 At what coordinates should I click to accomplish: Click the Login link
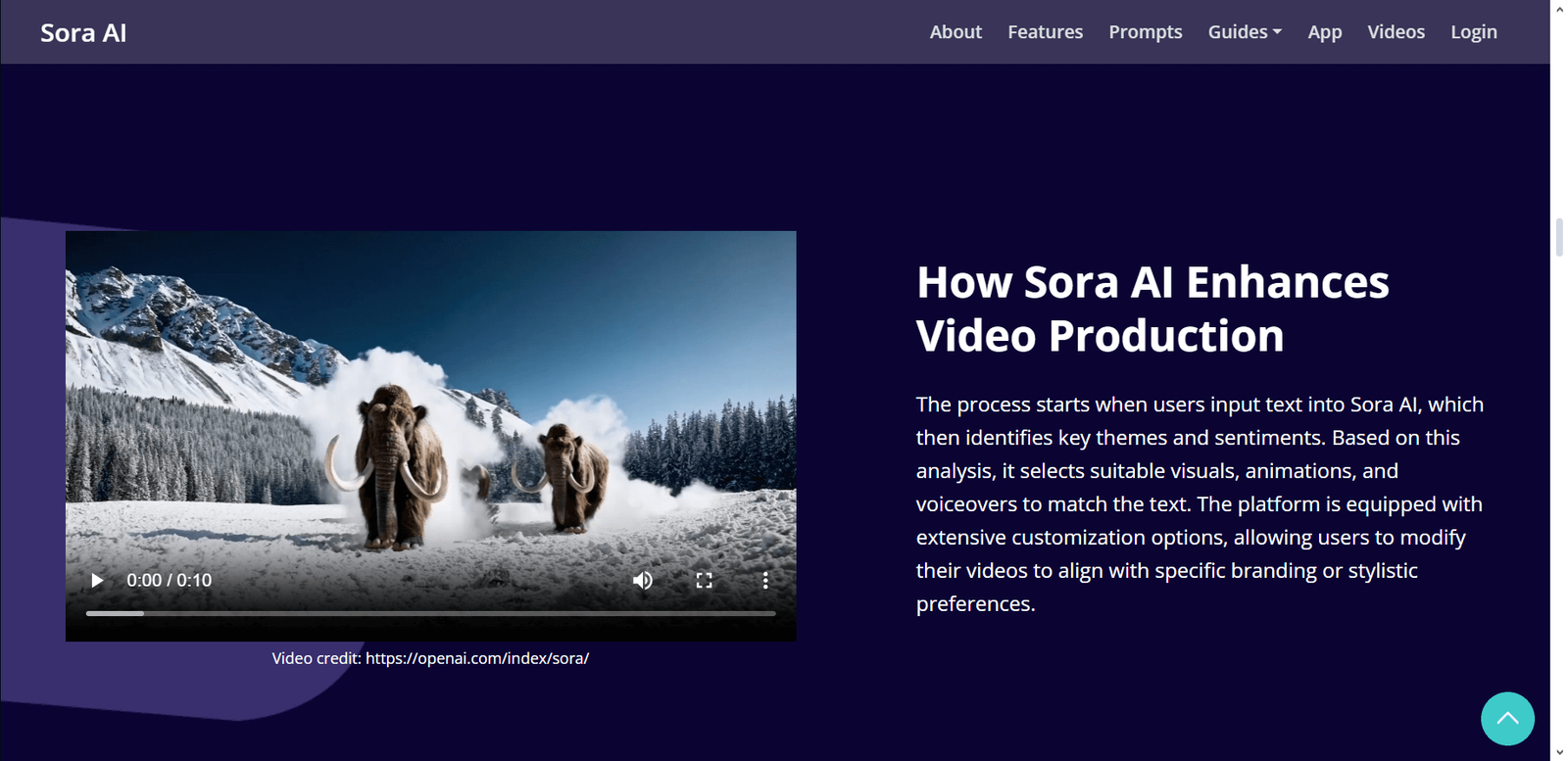click(1474, 32)
